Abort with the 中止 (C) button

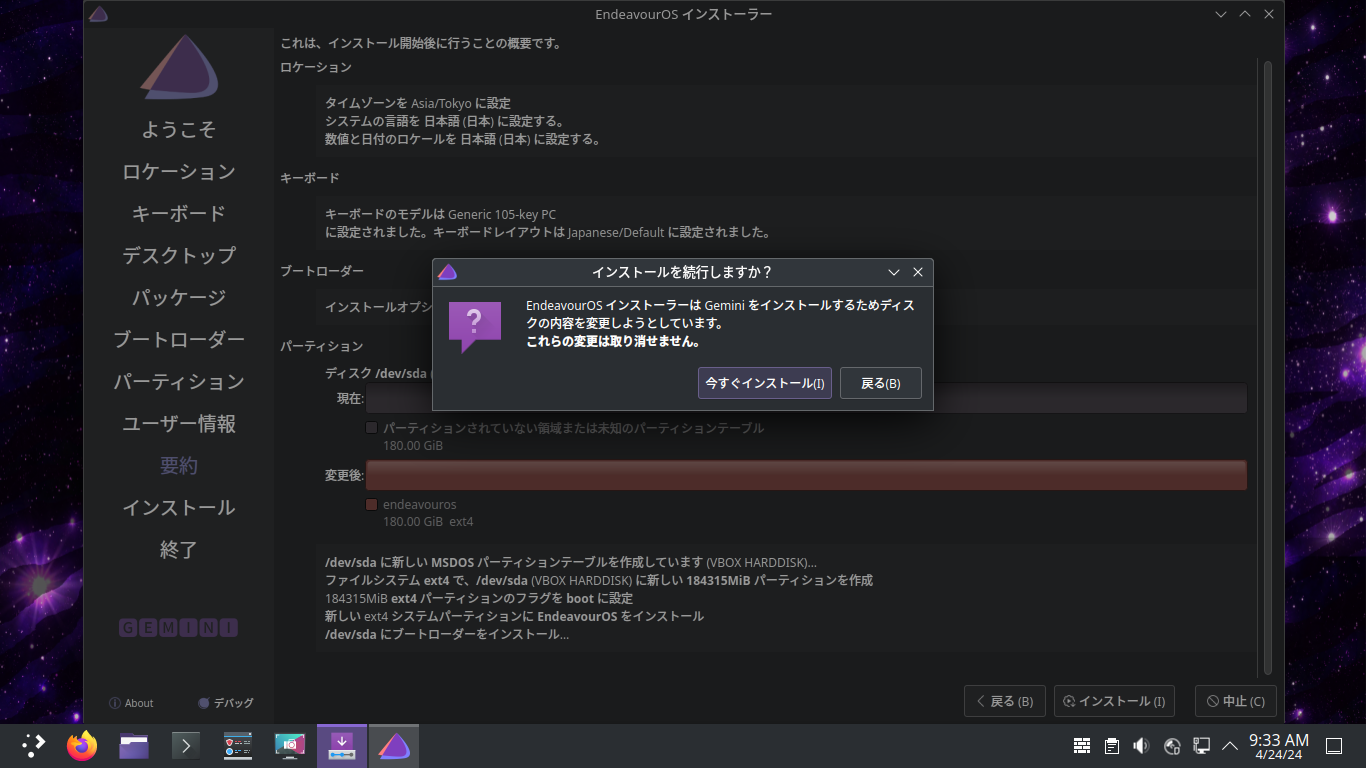click(1236, 701)
